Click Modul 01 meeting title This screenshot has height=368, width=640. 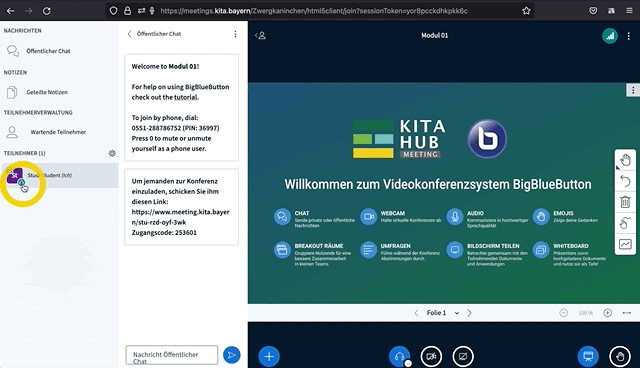pyautogui.click(x=434, y=35)
